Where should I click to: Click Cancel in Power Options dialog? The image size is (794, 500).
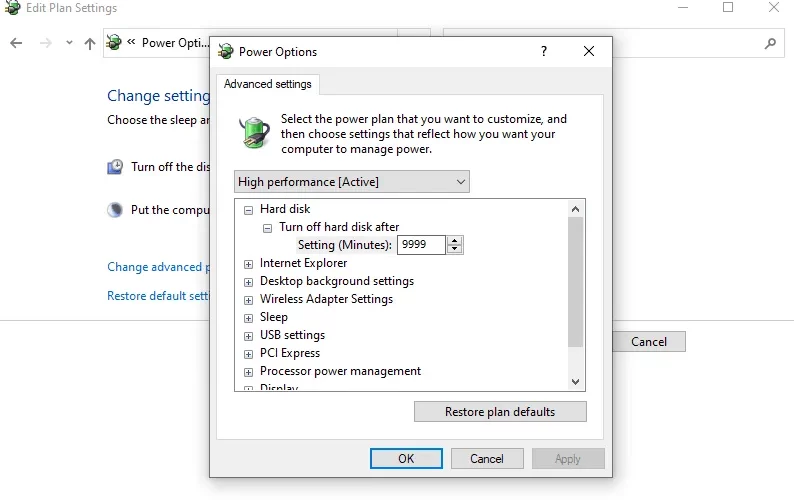pos(487,459)
